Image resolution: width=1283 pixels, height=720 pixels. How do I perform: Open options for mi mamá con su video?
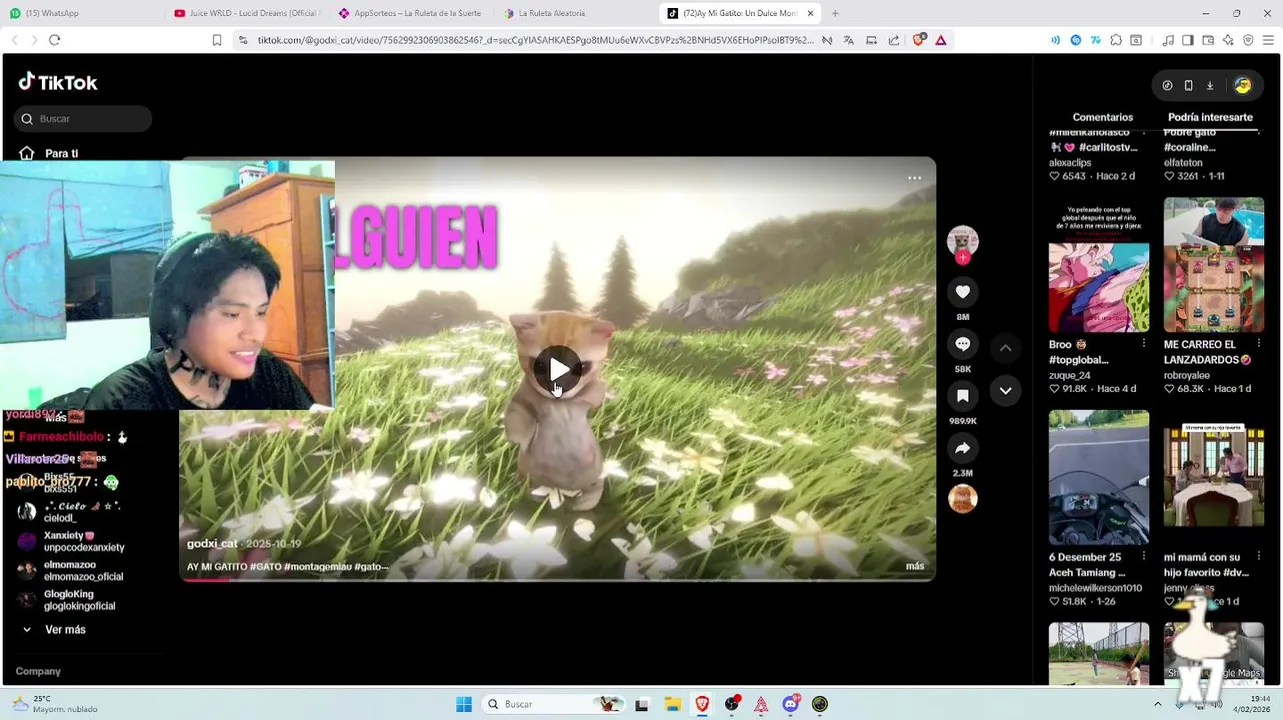(1258, 557)
